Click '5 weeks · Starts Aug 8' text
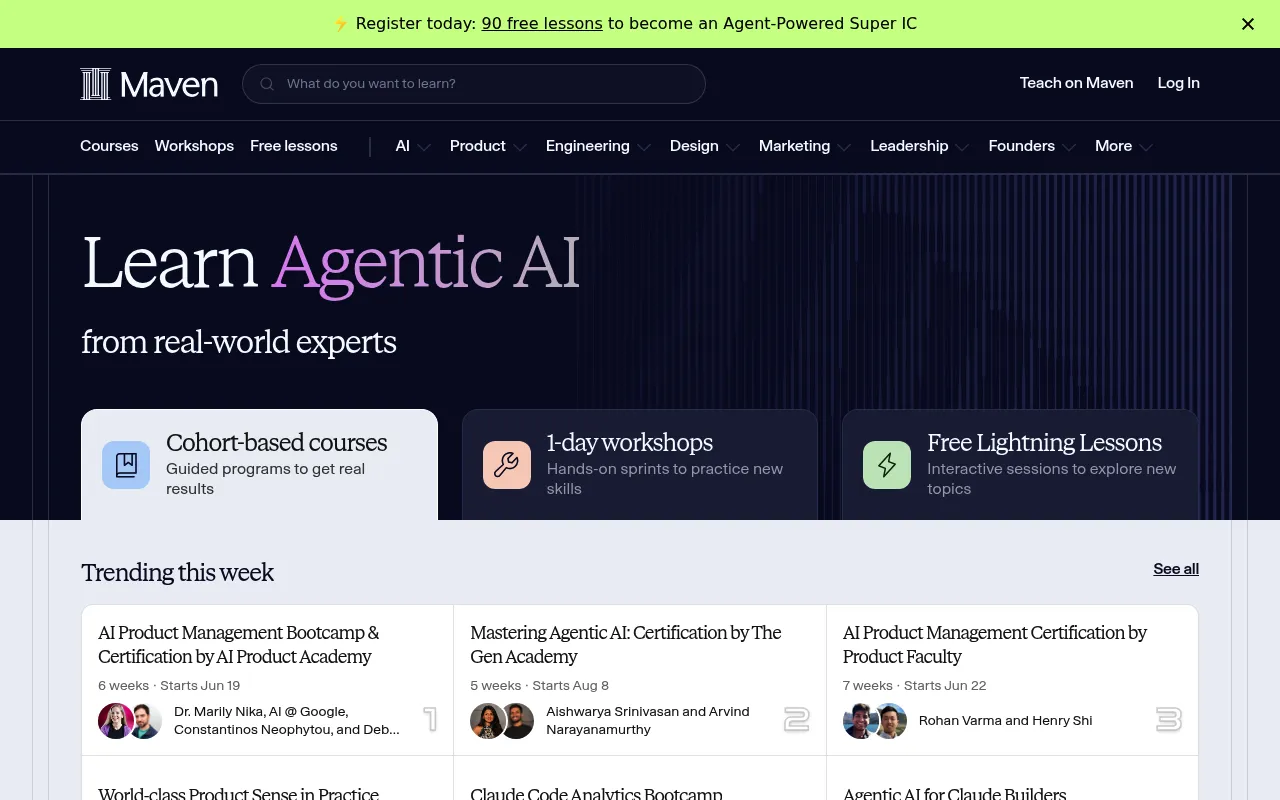This screenshot has height=800, width=1280. click(540, 686)
